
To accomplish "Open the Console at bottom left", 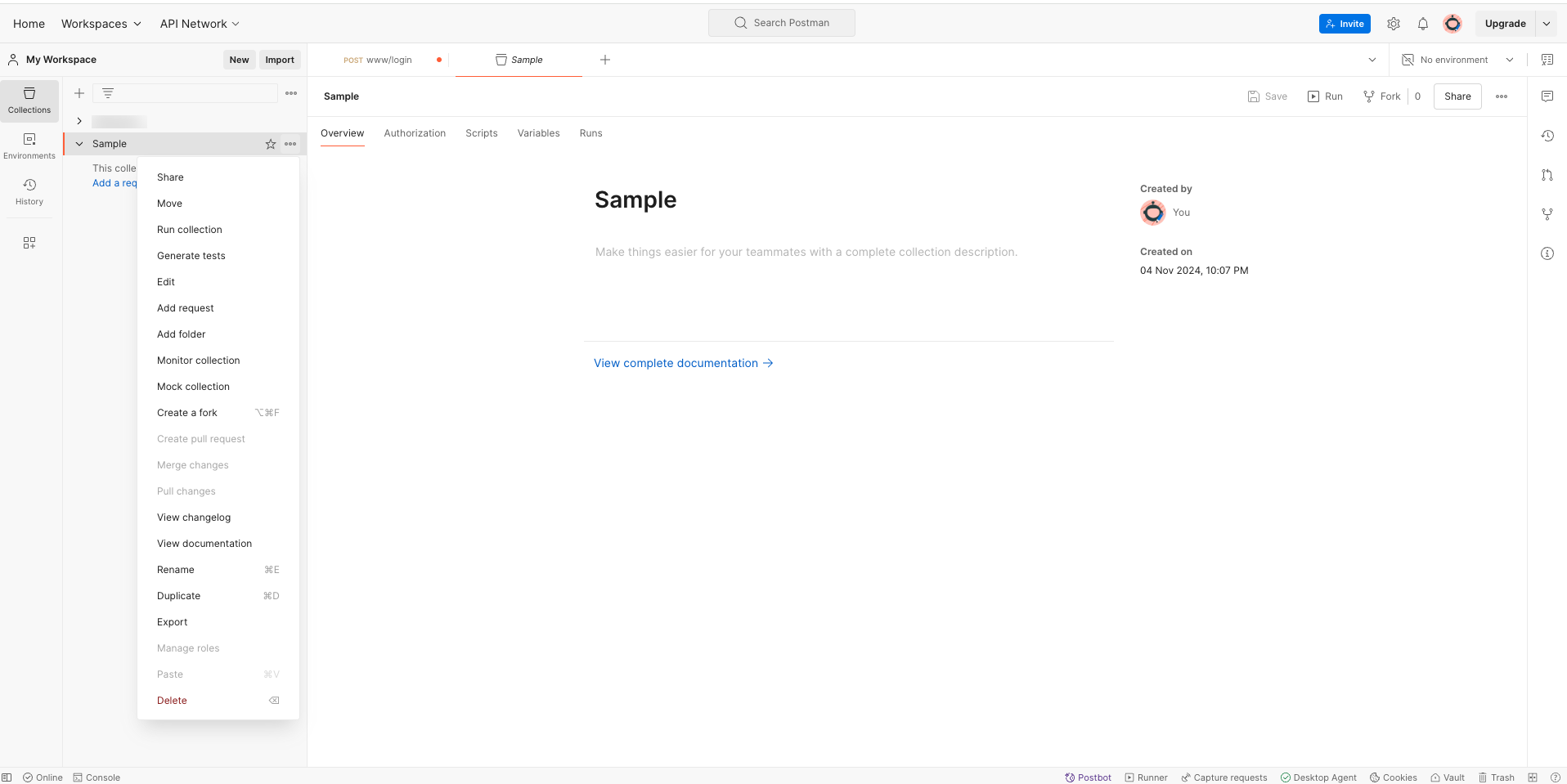I will (x=97, y=777).
